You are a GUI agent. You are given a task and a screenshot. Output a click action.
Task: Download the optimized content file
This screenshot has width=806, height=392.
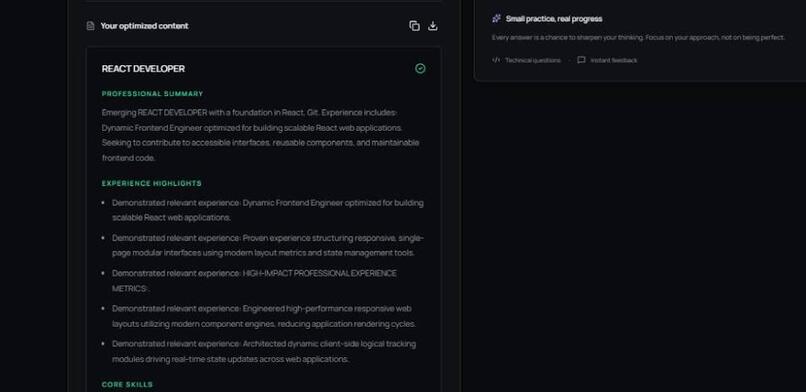433,26
